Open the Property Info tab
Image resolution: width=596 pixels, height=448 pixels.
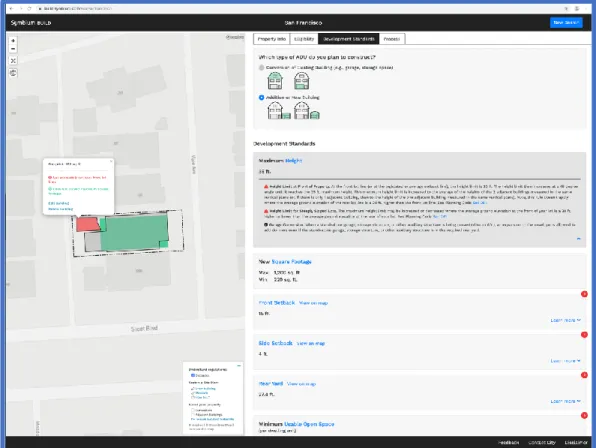pyautogui.click(x=272, y=39)
